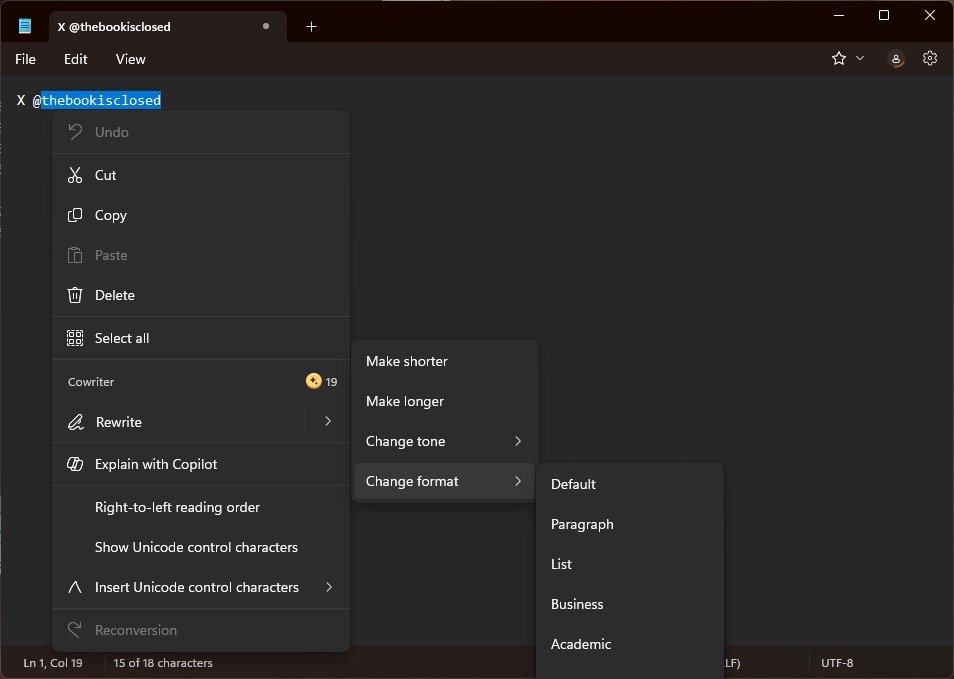
Task: Open the Edit menu
Action: [75, 59]
